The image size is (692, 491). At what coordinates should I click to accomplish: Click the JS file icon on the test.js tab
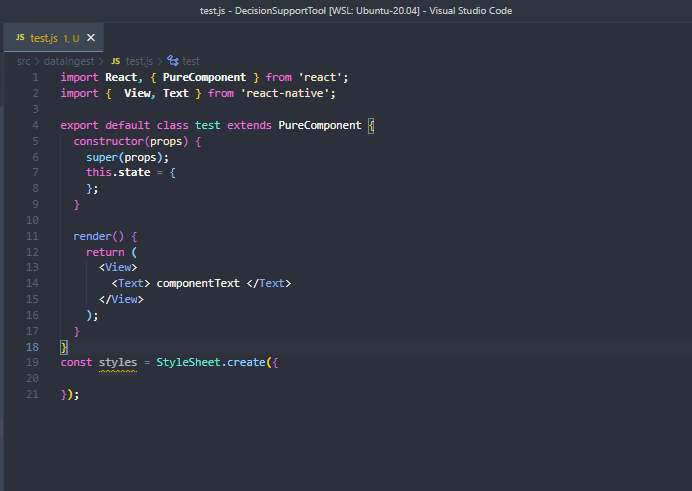click(x=20, y=38)
